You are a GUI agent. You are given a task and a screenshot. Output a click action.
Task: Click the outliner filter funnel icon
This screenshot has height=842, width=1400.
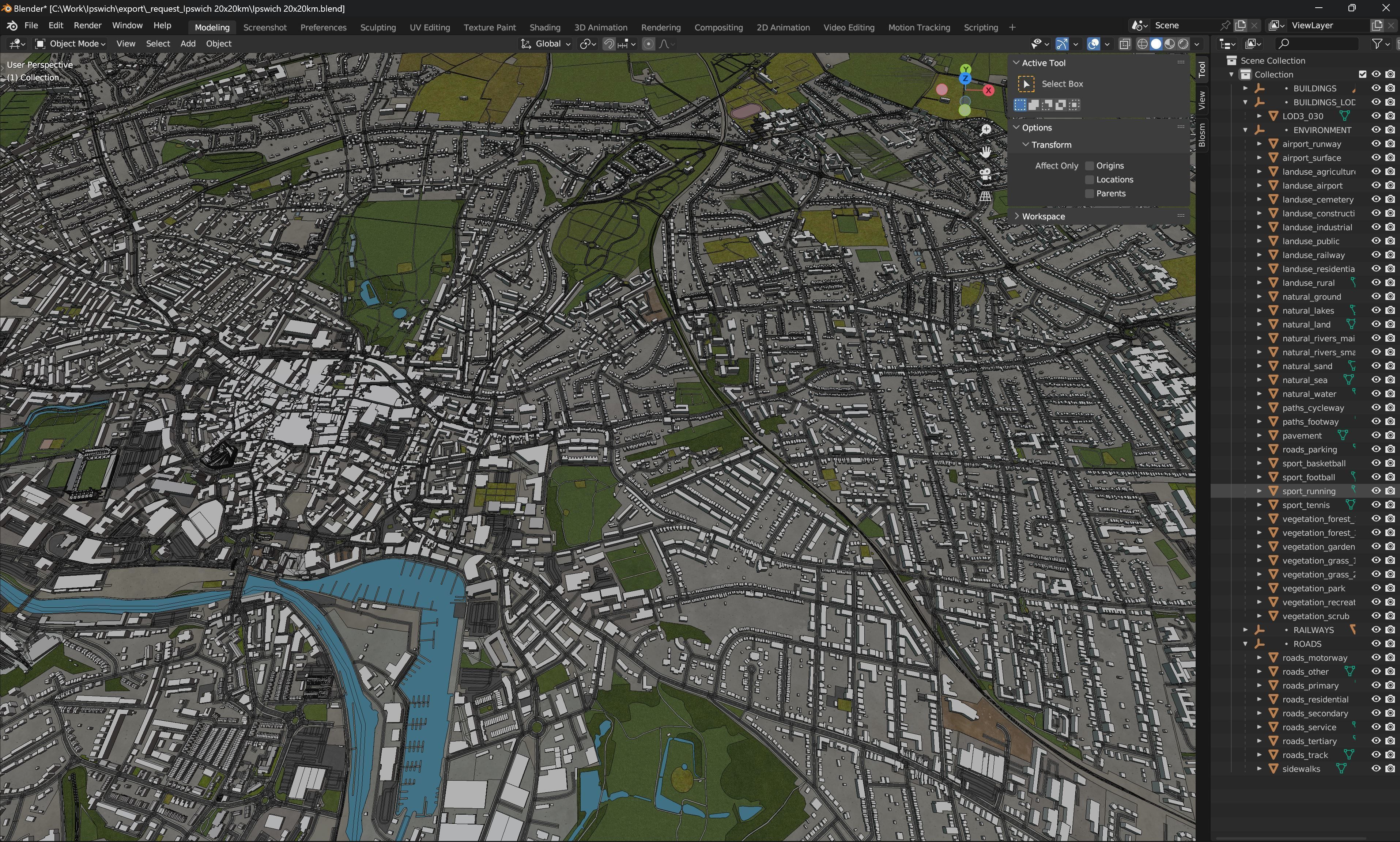(1377, 44)
